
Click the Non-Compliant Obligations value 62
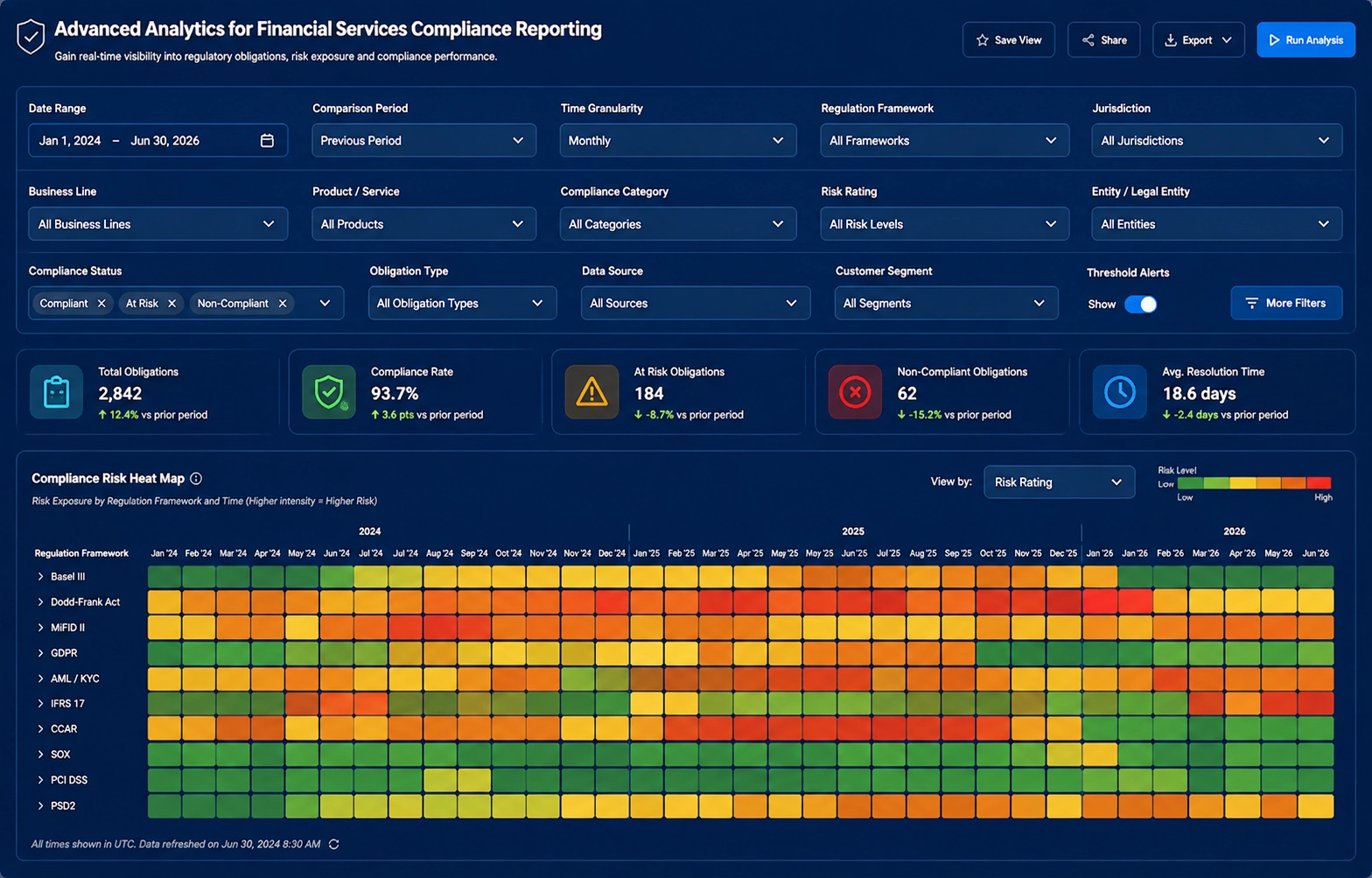click(907, 394)
